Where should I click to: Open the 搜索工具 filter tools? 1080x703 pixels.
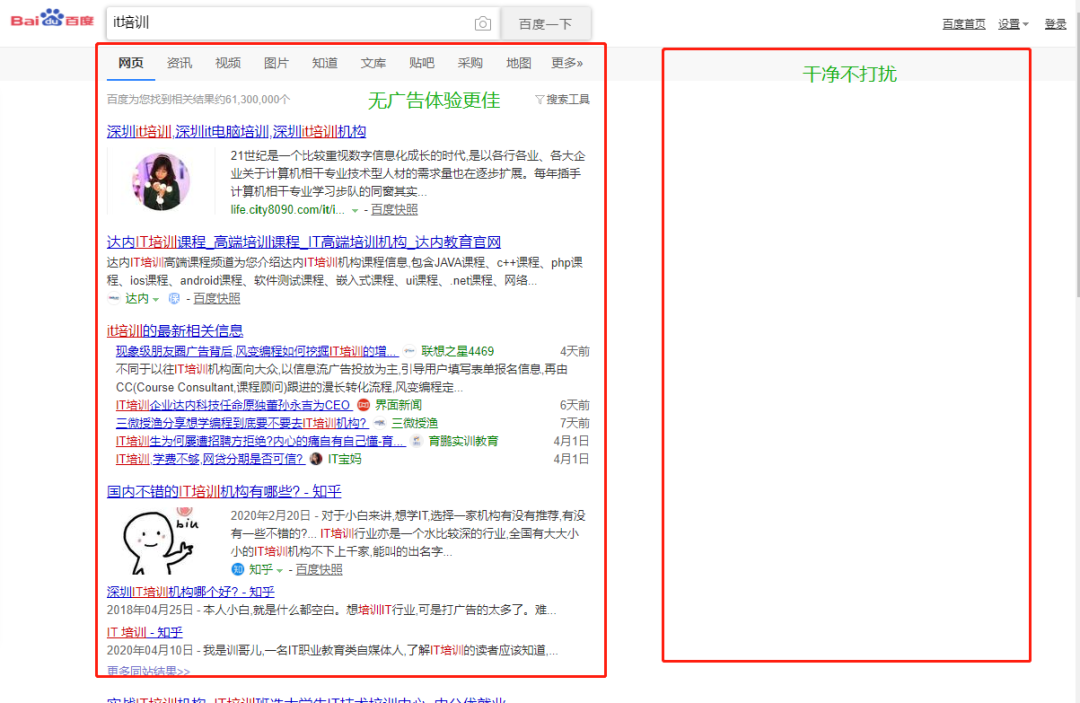[x=562, y=100]
